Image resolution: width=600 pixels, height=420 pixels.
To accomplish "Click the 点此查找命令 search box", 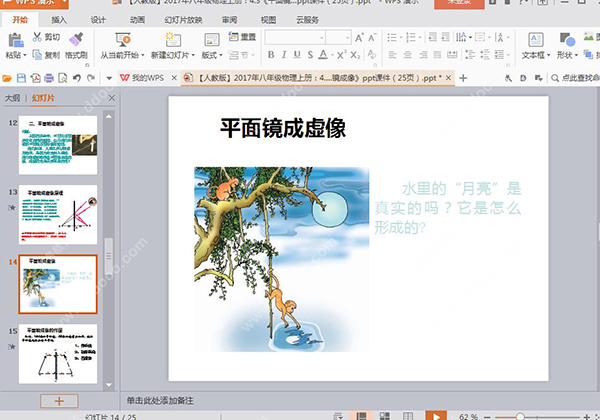I will [x=575, y=78].
